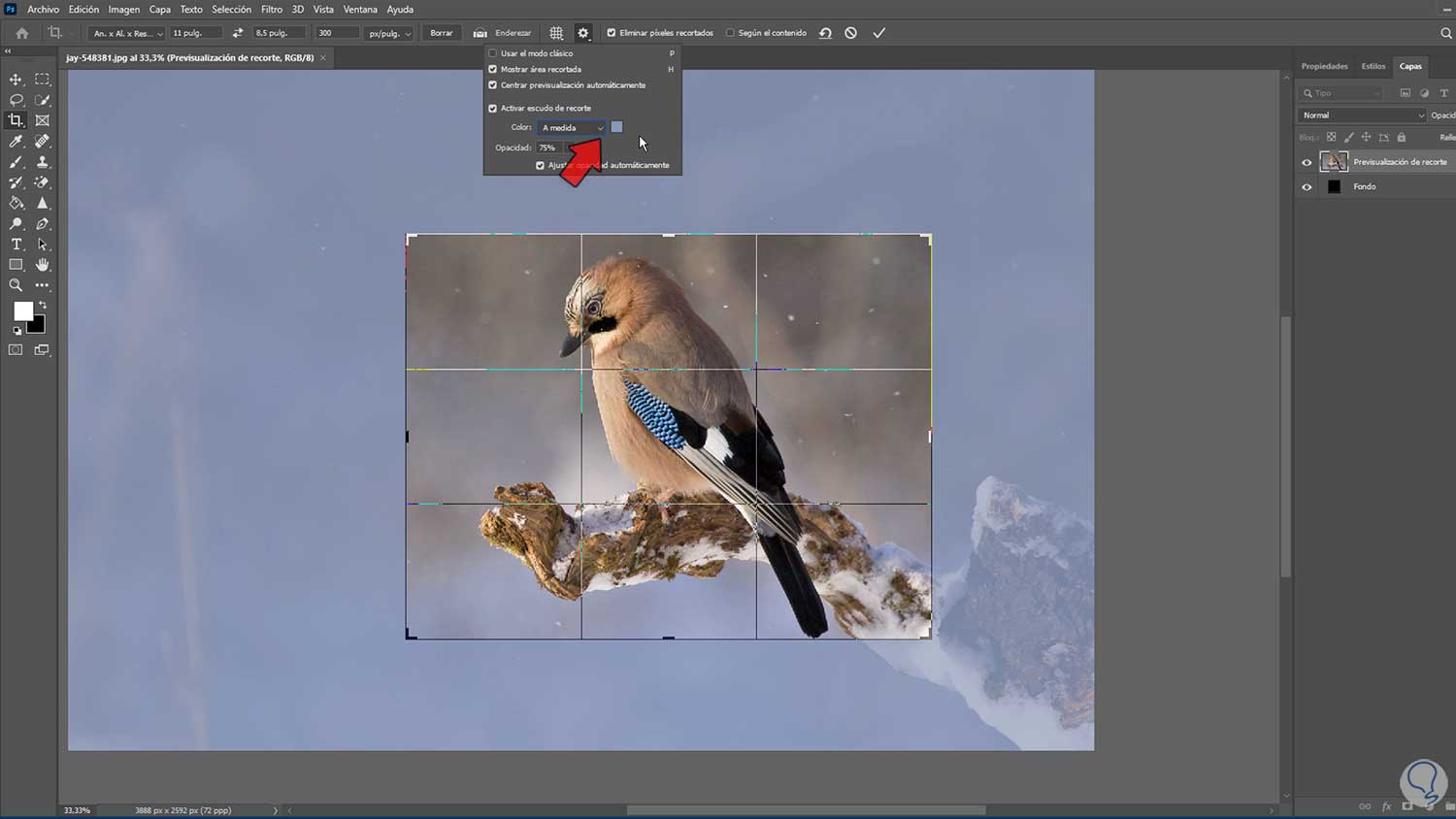Open the Color 'A medida' dropdown
This screenshot has height=819, width=1456.
[573, 128]
